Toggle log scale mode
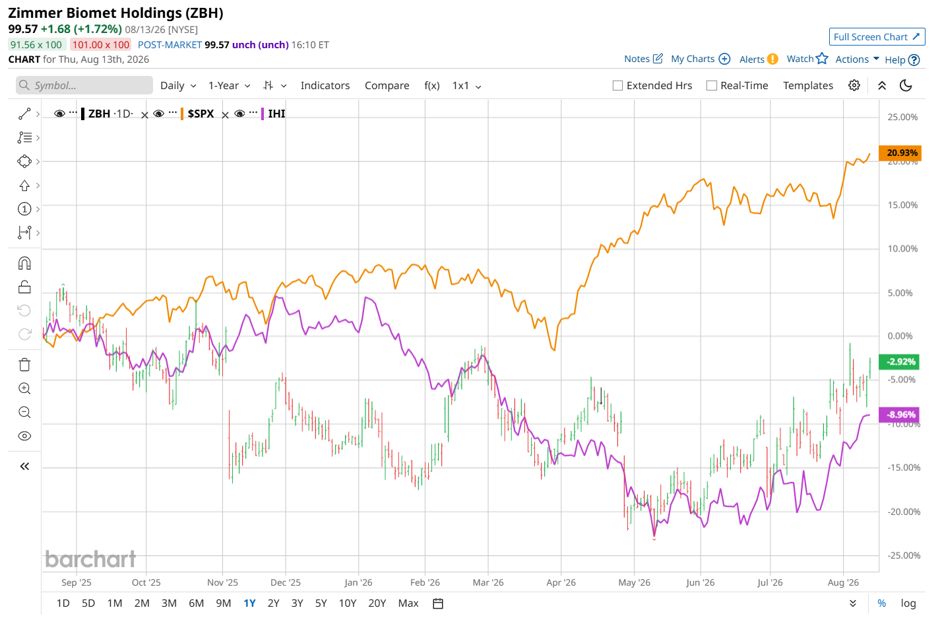This screenshot has width=940, height=618. (908, 603)
